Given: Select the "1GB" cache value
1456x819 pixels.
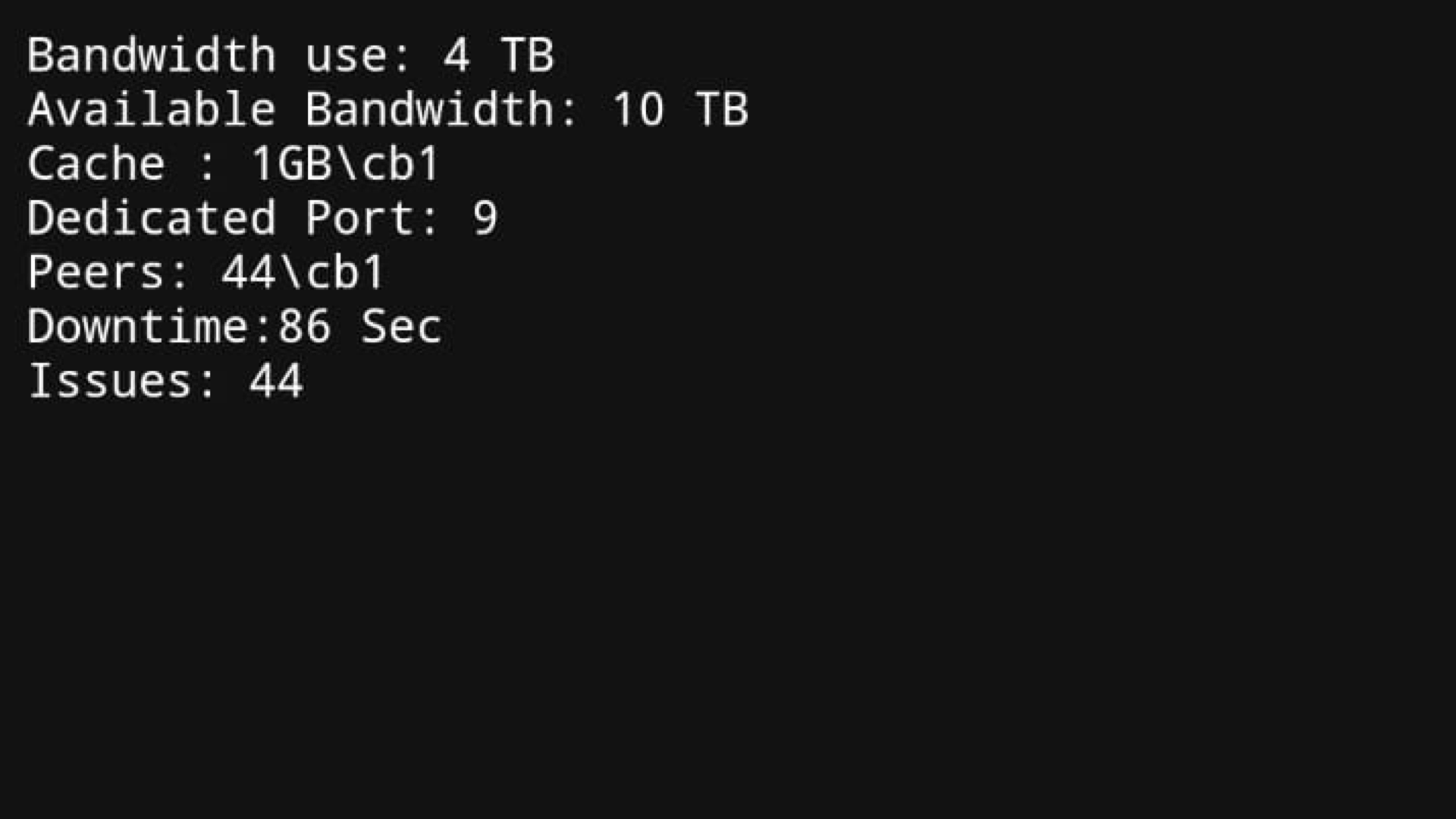Looking at the screenshot, I should [x=291, y=164].
